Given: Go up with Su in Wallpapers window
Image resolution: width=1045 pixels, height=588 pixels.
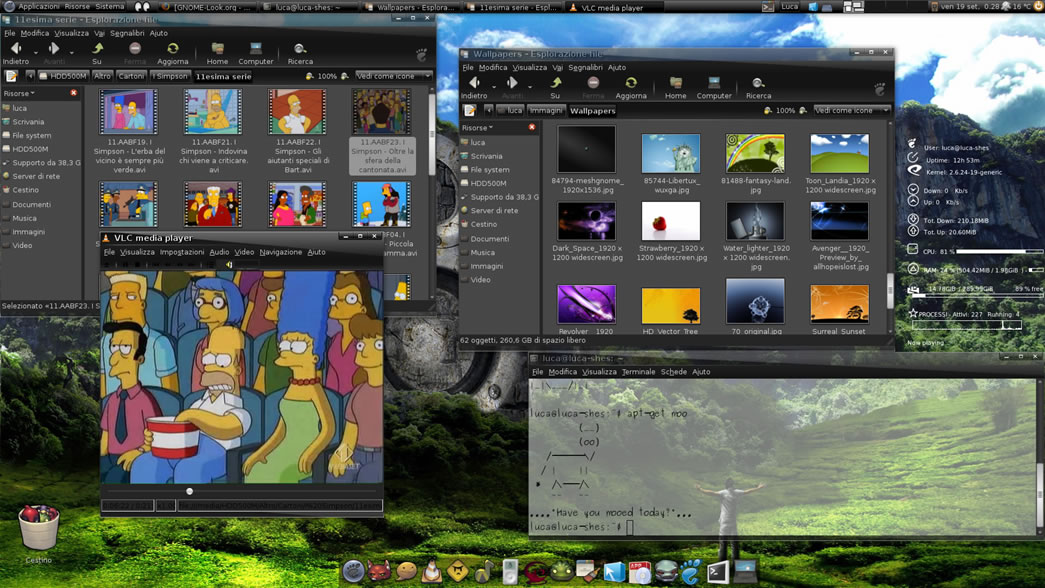Looking at the screenshot, I should pyautogui.click(x=555, y=87).
